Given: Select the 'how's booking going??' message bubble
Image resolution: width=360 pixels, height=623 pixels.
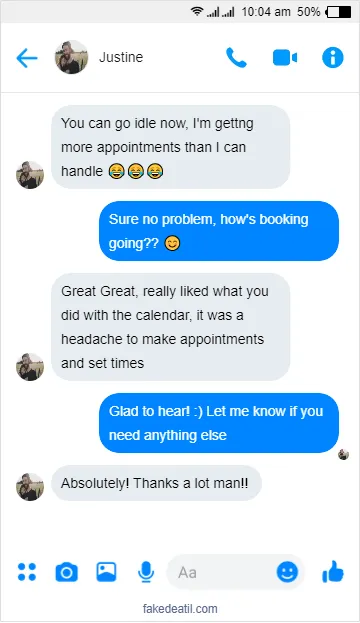Looking at the screenshot, I should (219, 231).
